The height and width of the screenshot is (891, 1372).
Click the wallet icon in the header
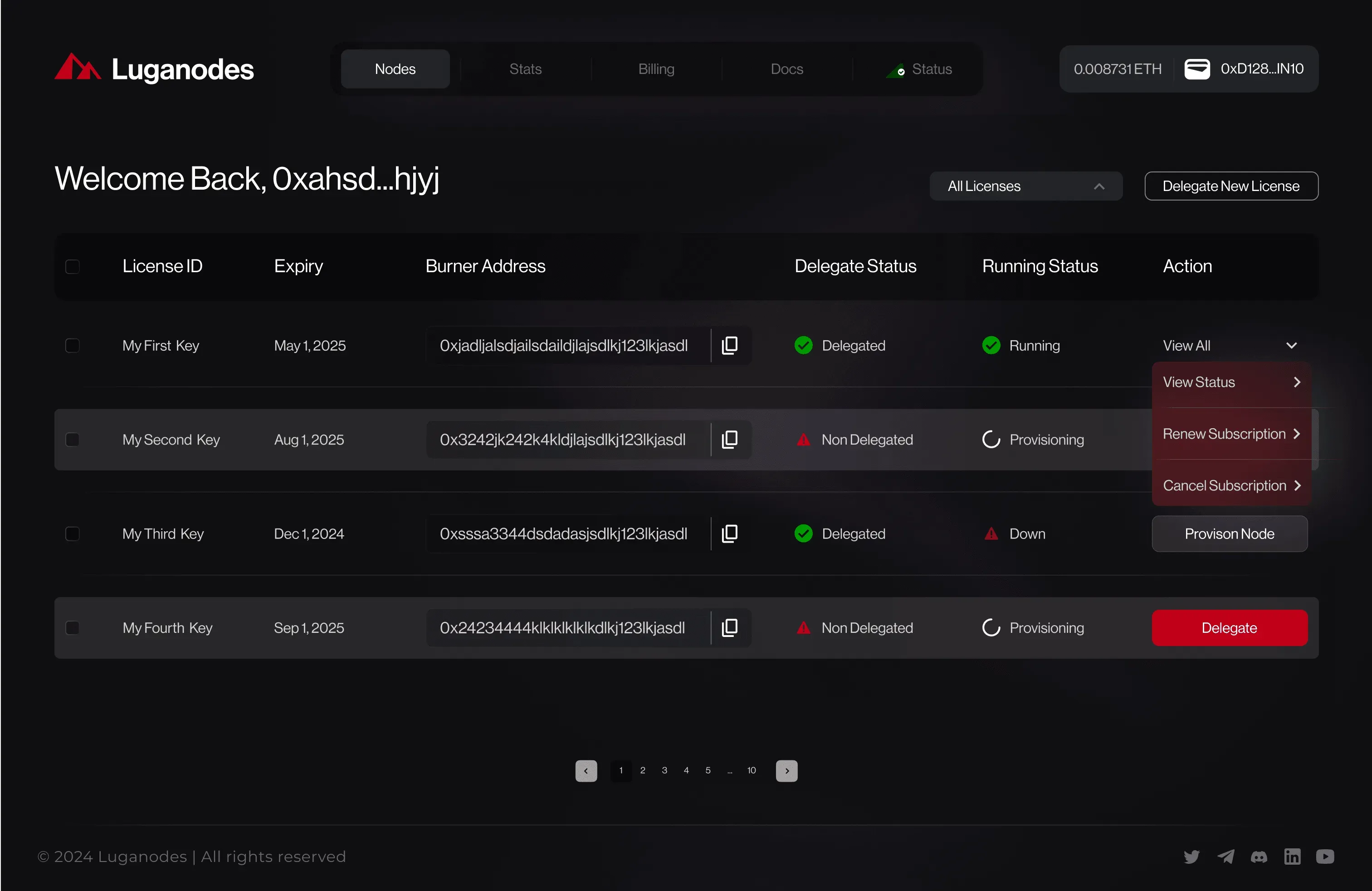1197,69
